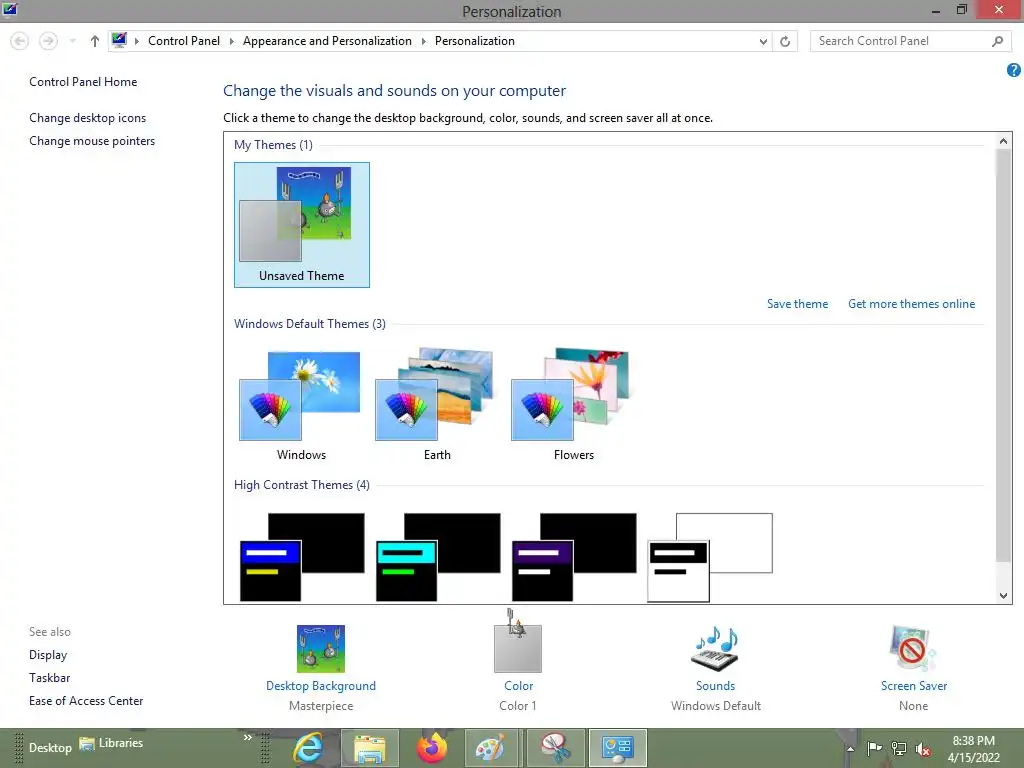Apply the Windows default theme
Viewport: 1024px width, 768px height.
click(x=301, y=406)
